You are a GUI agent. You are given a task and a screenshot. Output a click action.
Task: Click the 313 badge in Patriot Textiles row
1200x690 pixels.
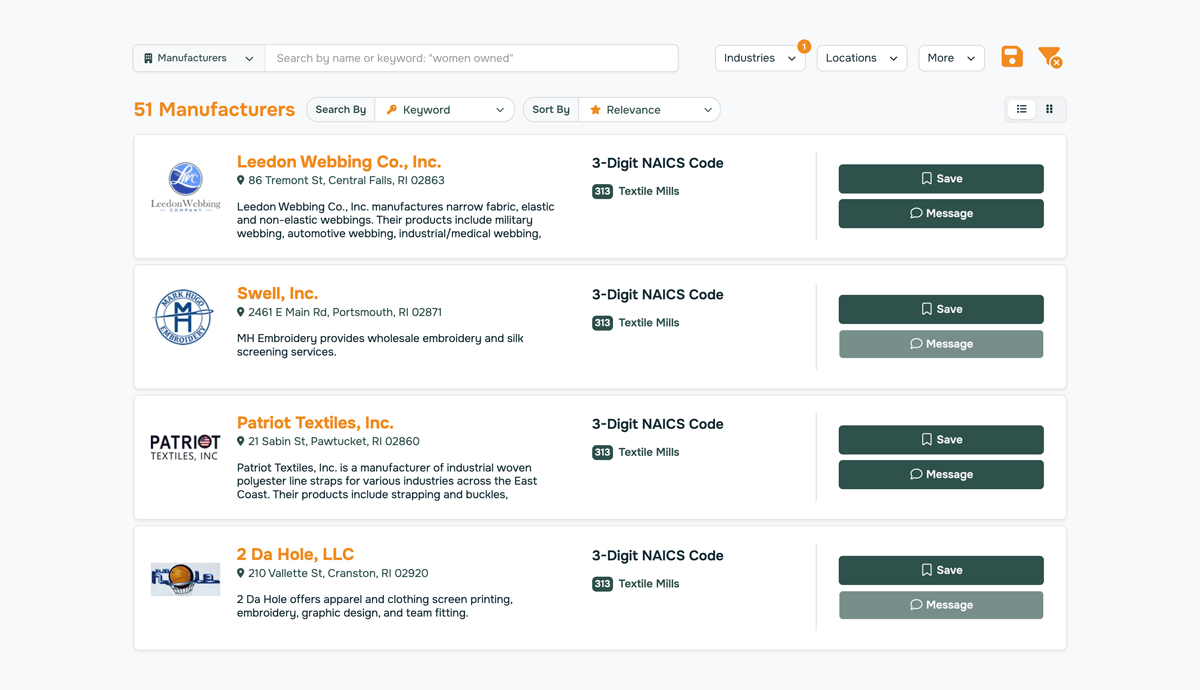coord(602,452)
